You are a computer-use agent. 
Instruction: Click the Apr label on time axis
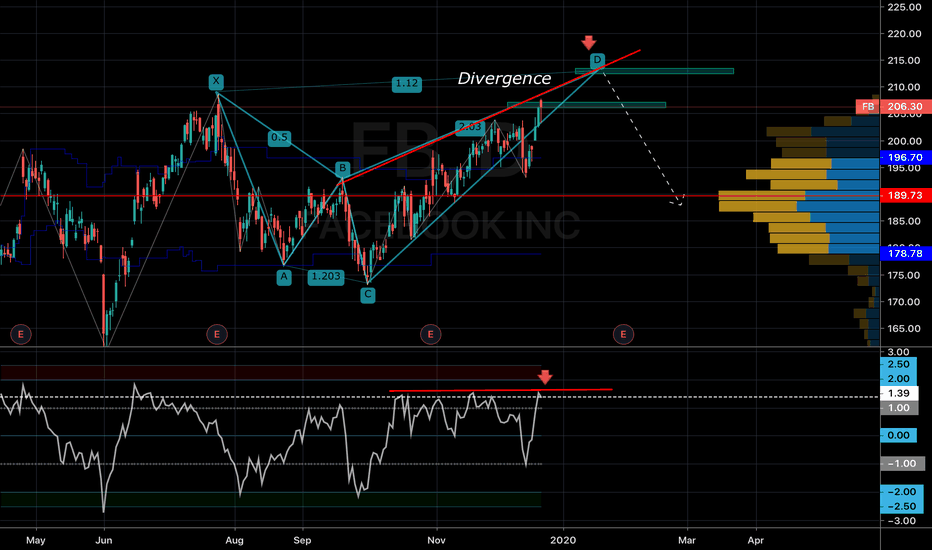click(x=755, y=540)
